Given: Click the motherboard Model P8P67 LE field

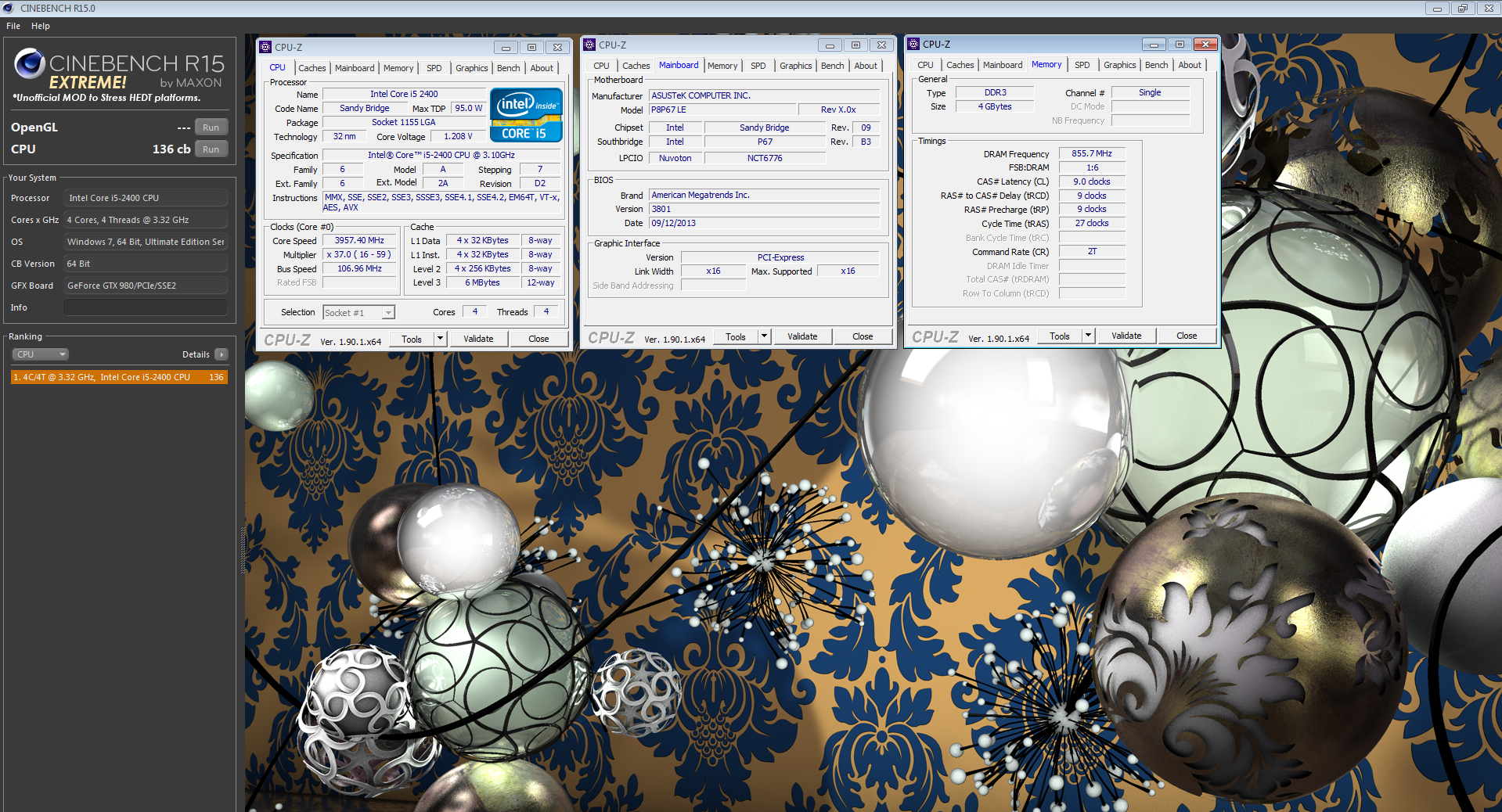Looking at the screenshot, I should pyautogui.click(x=722, y=110).
